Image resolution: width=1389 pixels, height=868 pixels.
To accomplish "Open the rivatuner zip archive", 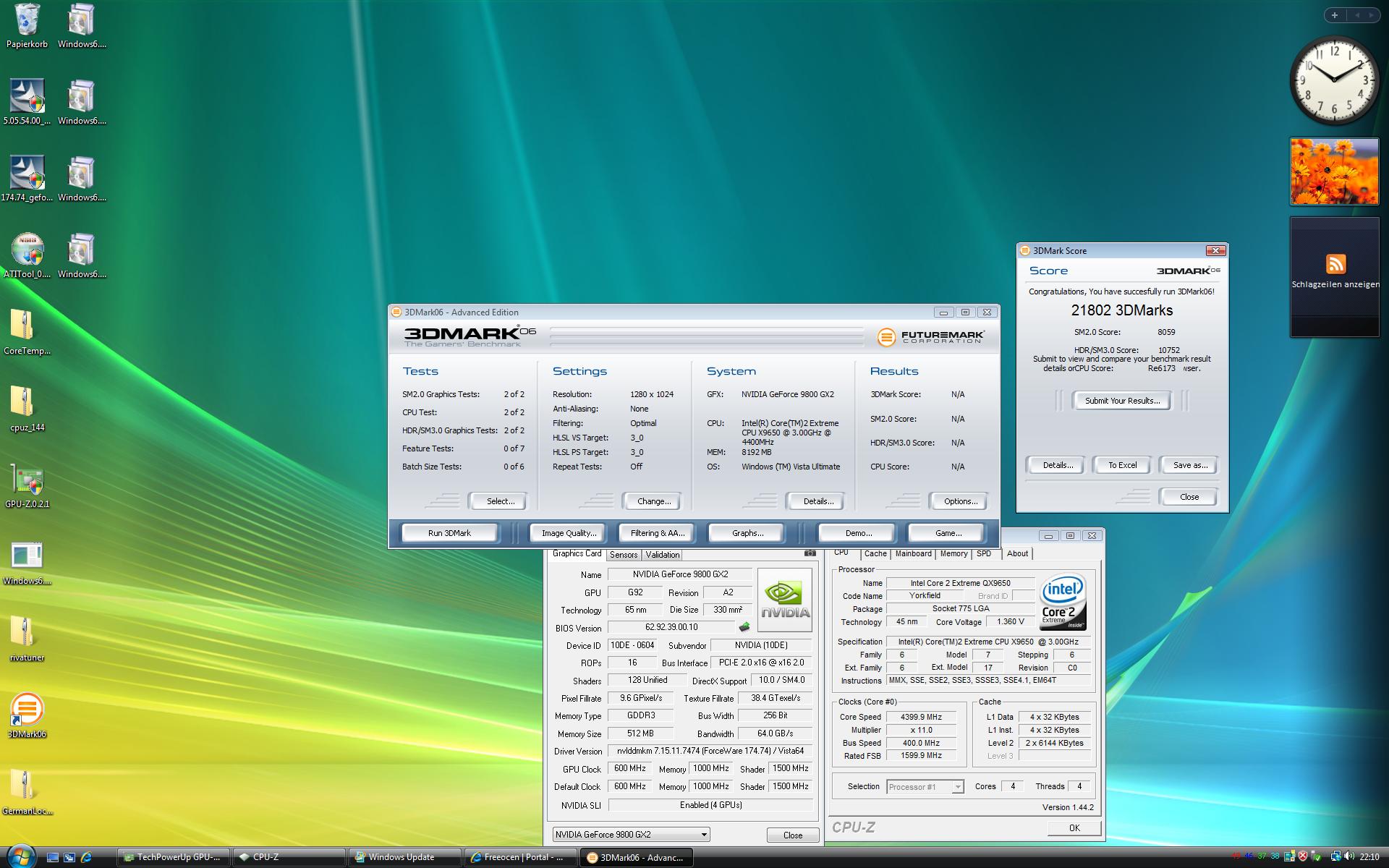I will click(27, 639).
